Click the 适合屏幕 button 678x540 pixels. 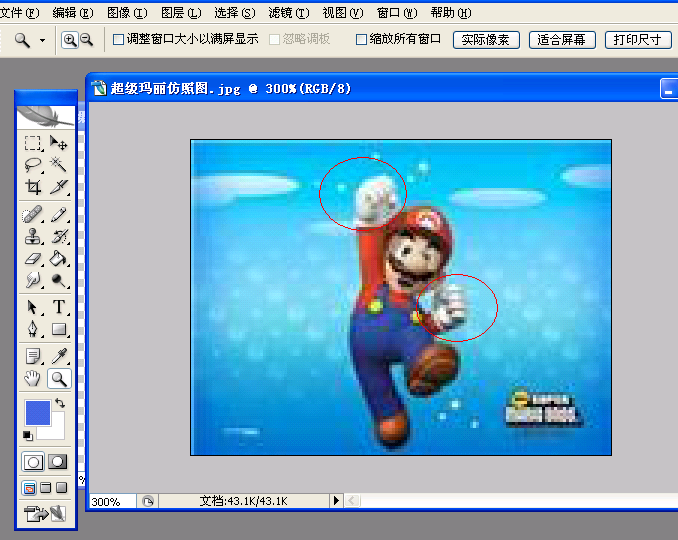[x=562, y=40]
